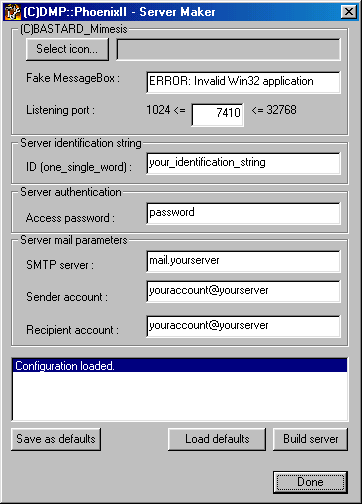Focus the ID identification string field
This screenshot has height=504, width=362.
click(x=243, y=163)
